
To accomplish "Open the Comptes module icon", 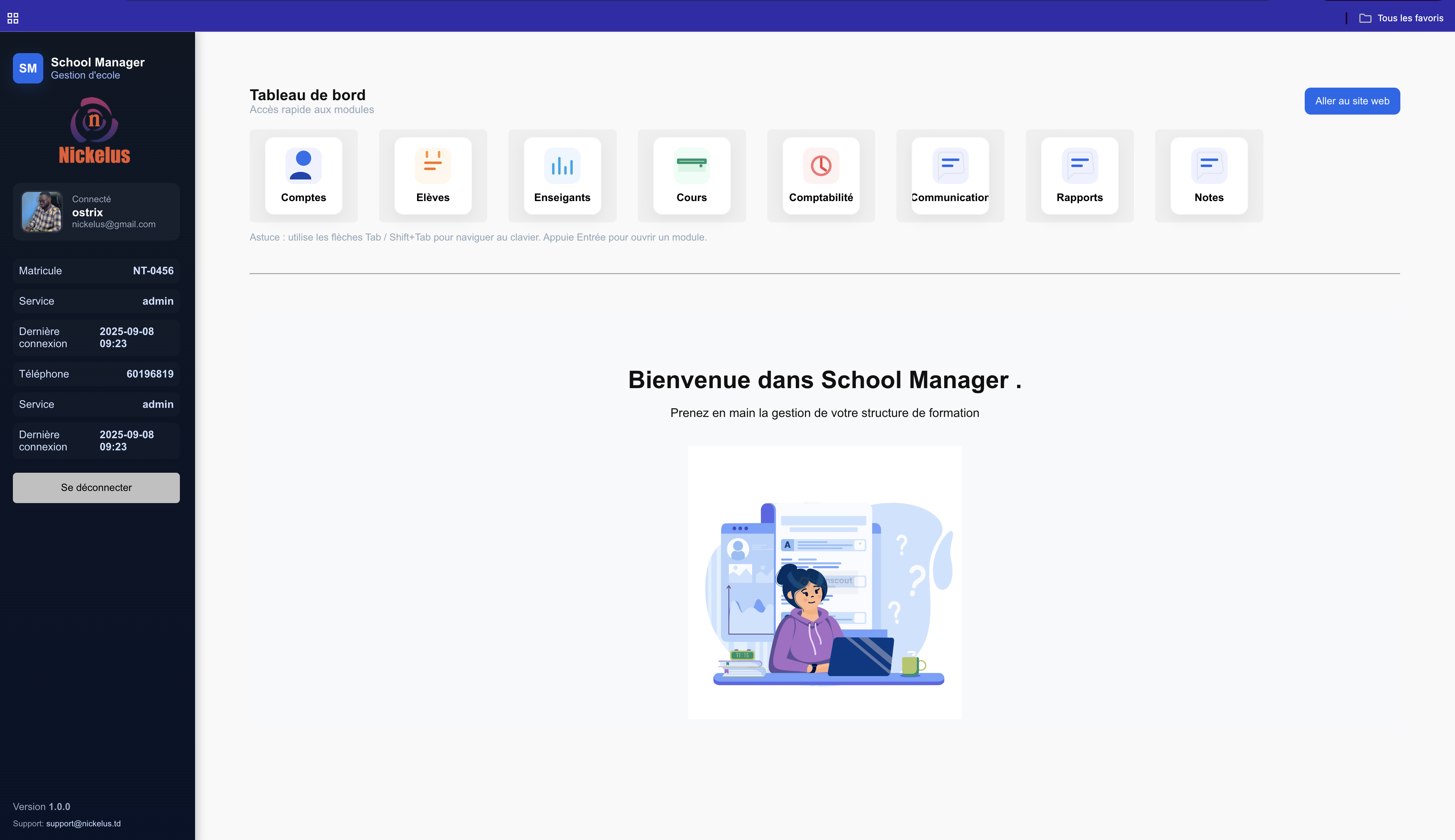I will (304, 166).
